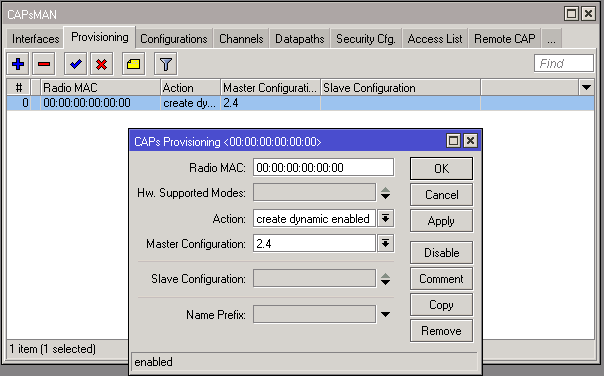Copy this provisioning rule
604x376 pixels.
pyautogui.click(x=441, y=305)
